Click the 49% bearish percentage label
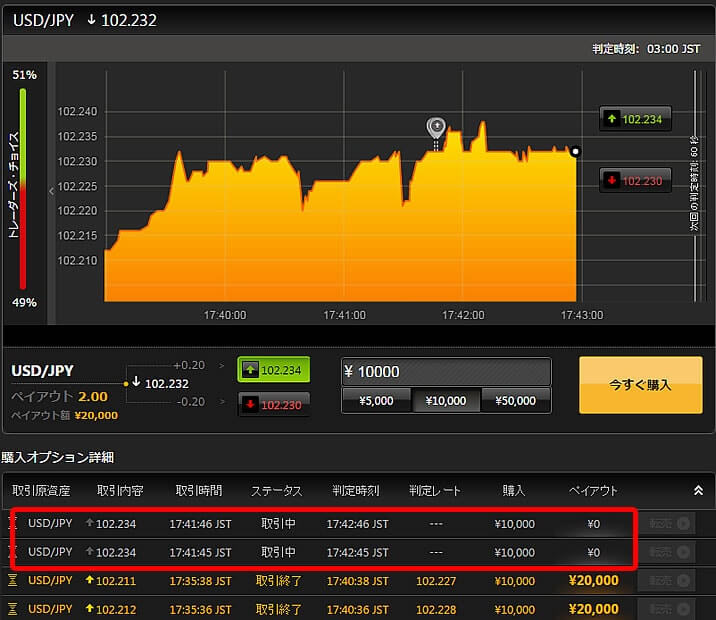 [24, 302]
